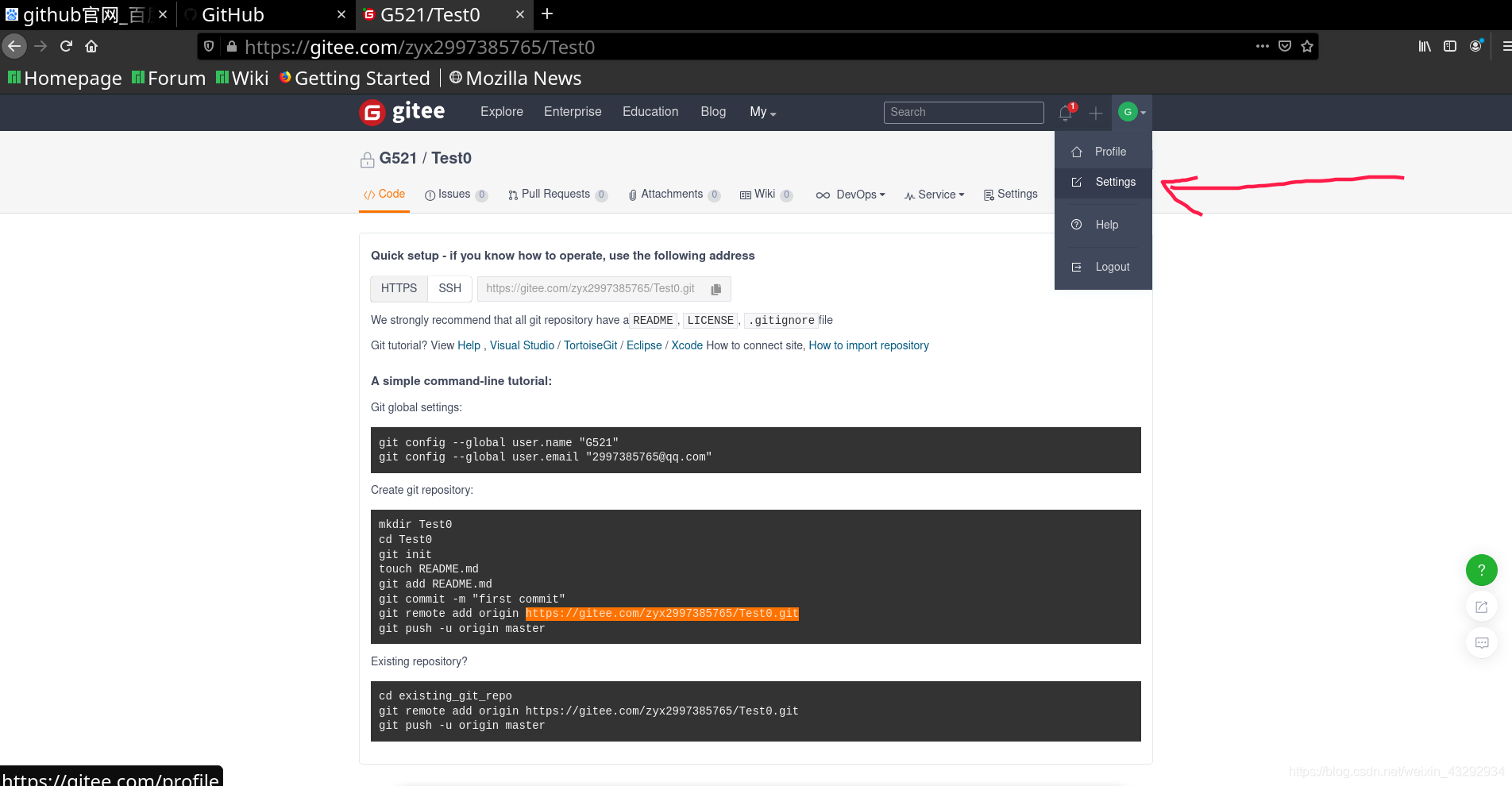Click the site security padlock icon
Viewport: 1512px width, 786px height.
[x=232, y=46]
